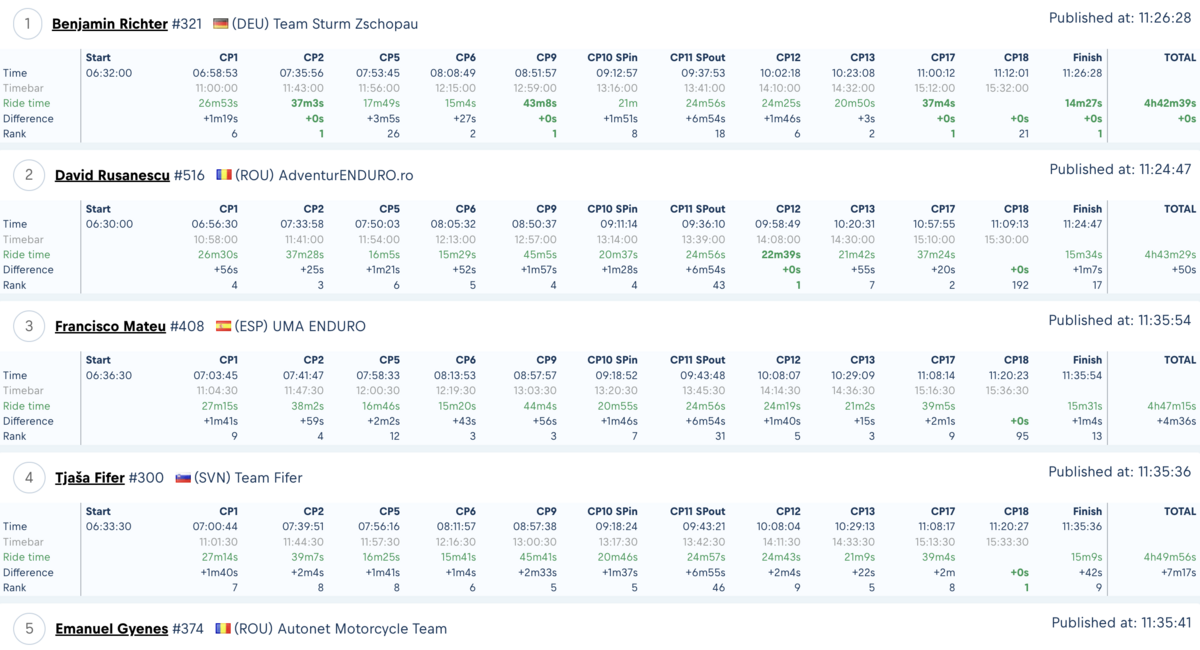Click the rank 4 circle badge

[x=28, y=477]
